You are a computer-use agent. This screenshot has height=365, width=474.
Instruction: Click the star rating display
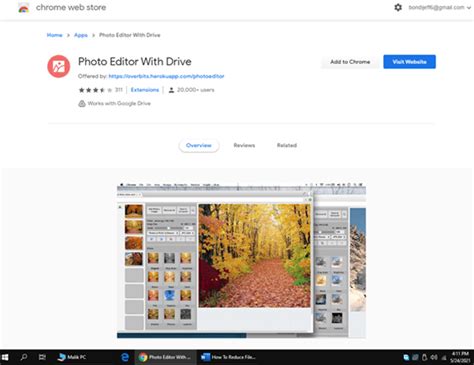[x=95, y=90]
